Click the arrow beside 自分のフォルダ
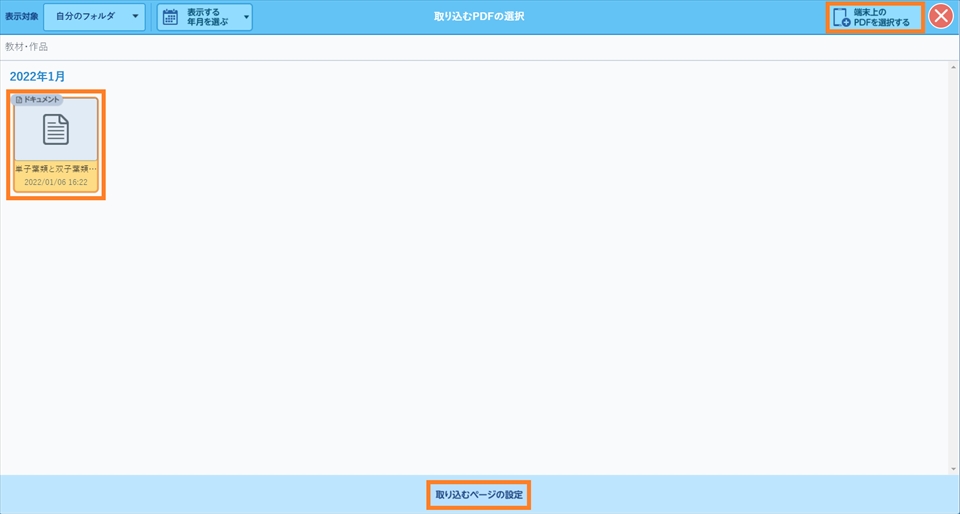 [x=135, y=17]
